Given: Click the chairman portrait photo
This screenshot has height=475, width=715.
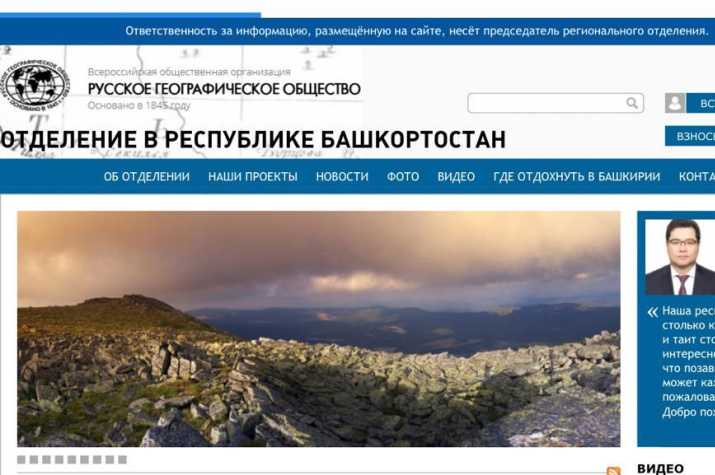Looking at the screenshot, I should (x=680, y=257).
